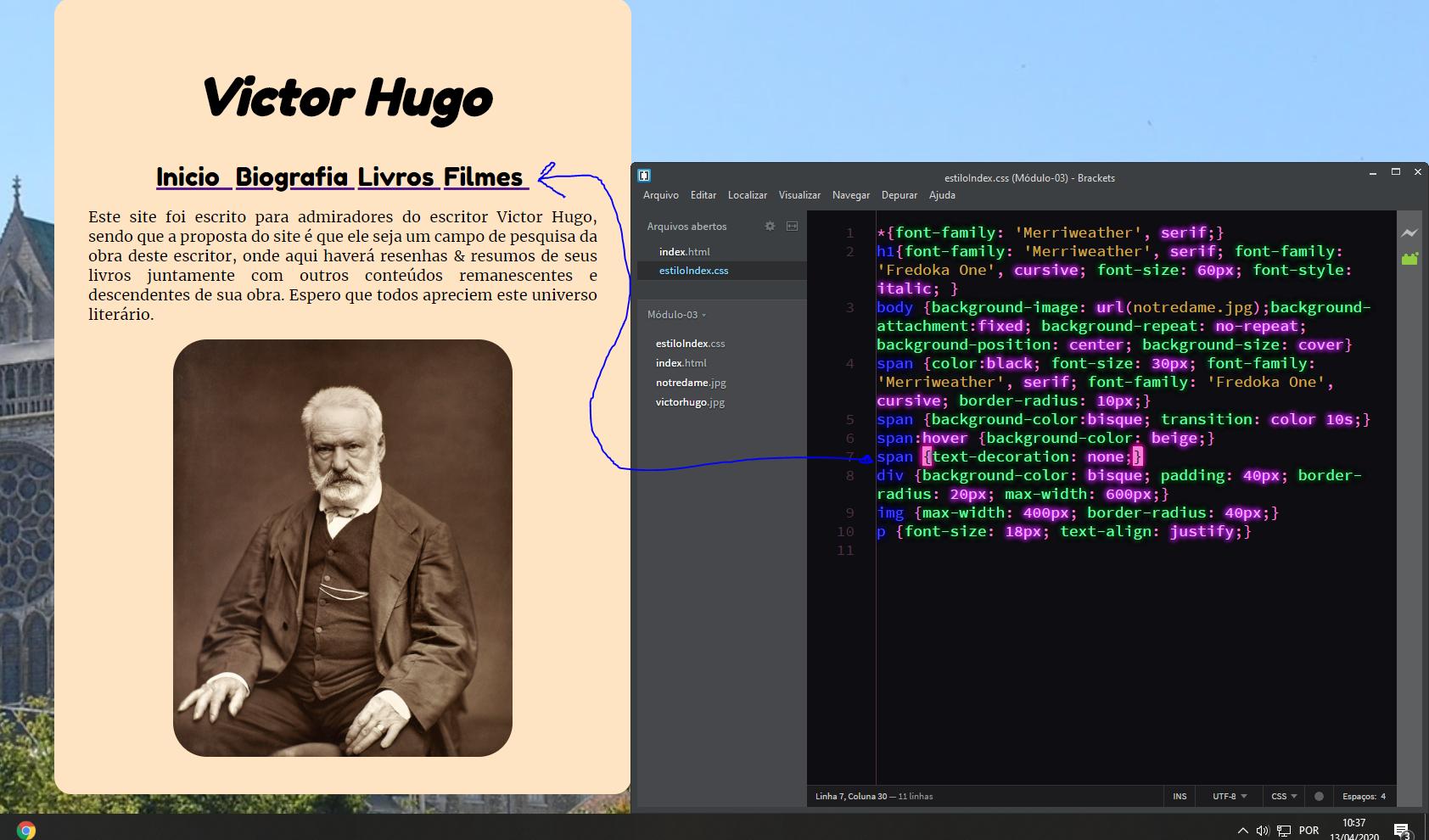The image size is (1429, 840).
Task: Open the CSS language mode dropdown
Action: [x=1284, y=796]
